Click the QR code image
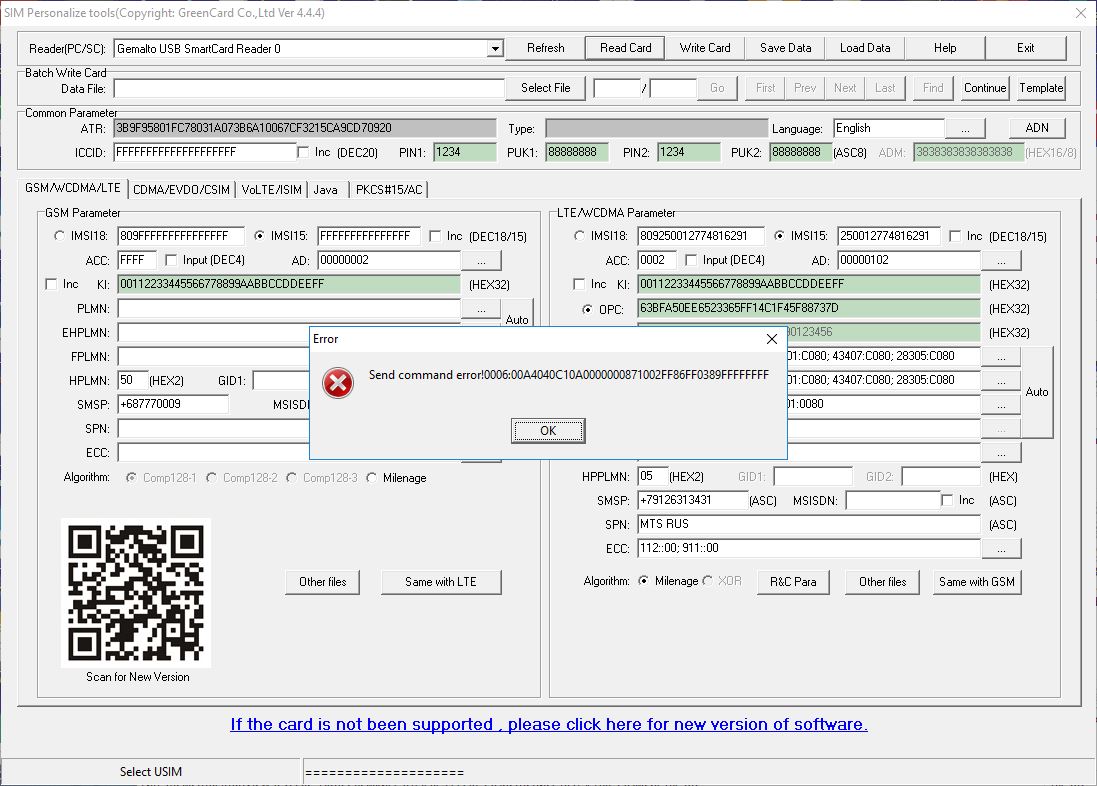 click(136, 592)
